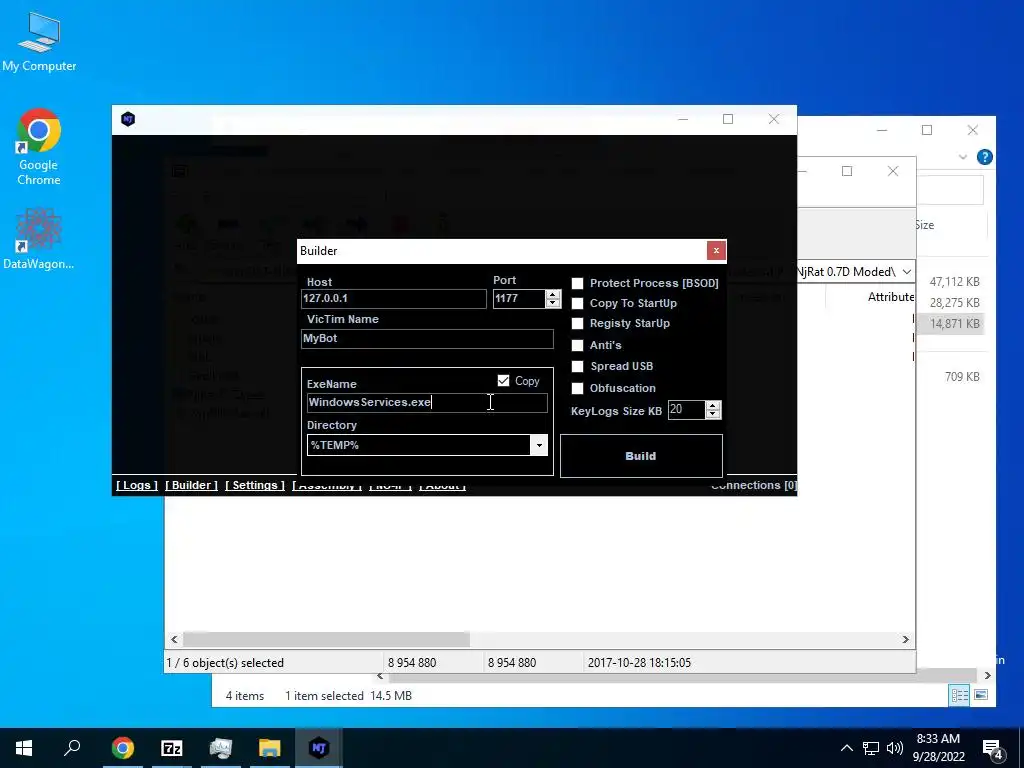Viewport: 1024px width, 768px height.
Task: Click the 7-Zip scrollbar right arrow
Action: click(906, 639)
